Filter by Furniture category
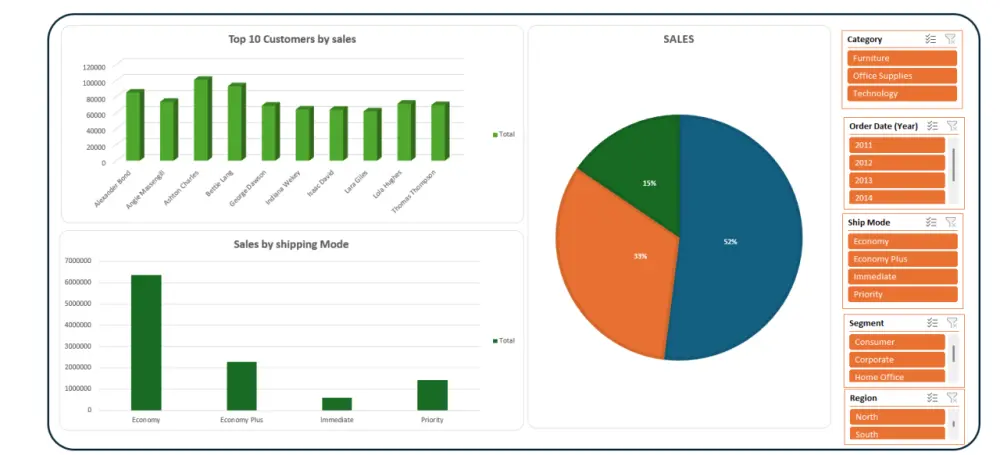Screen dimensions: 1000x455 pos(902,58)
